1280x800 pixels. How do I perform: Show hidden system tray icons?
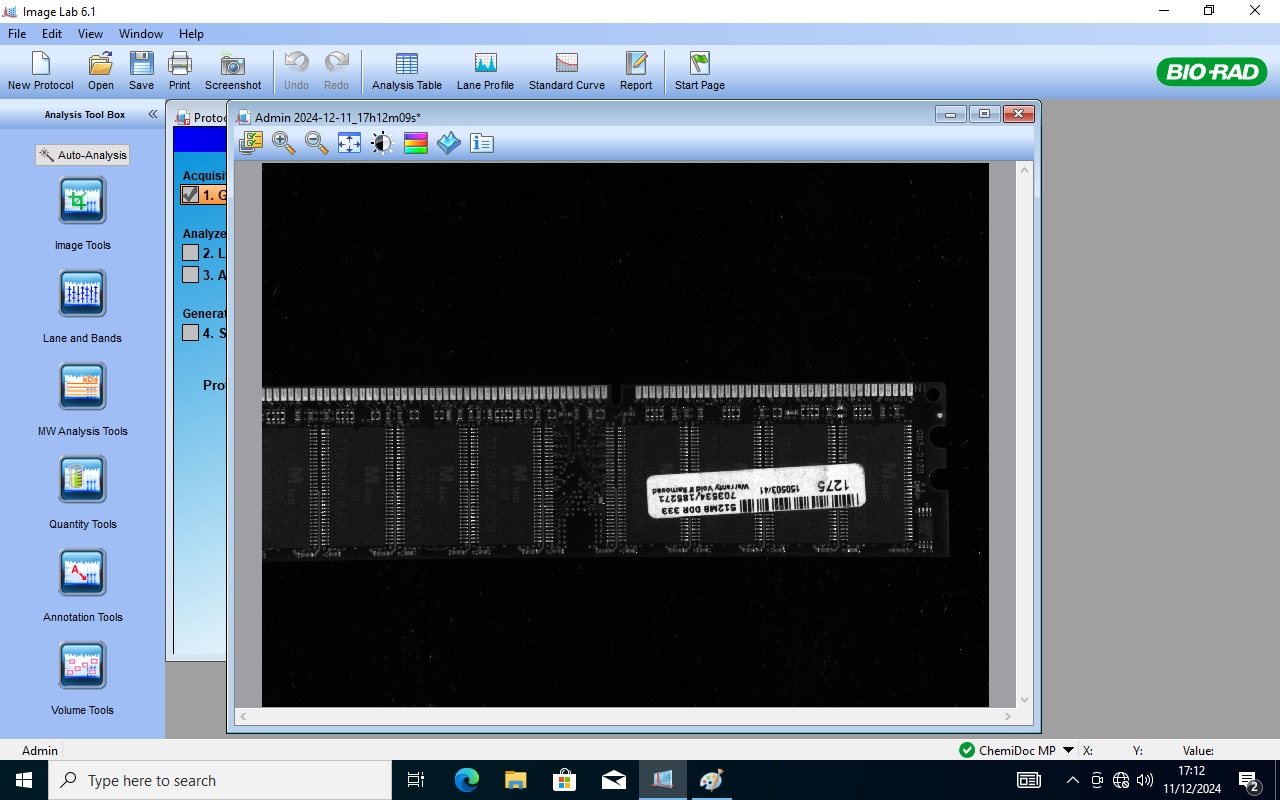click(x=1072, y=780)
